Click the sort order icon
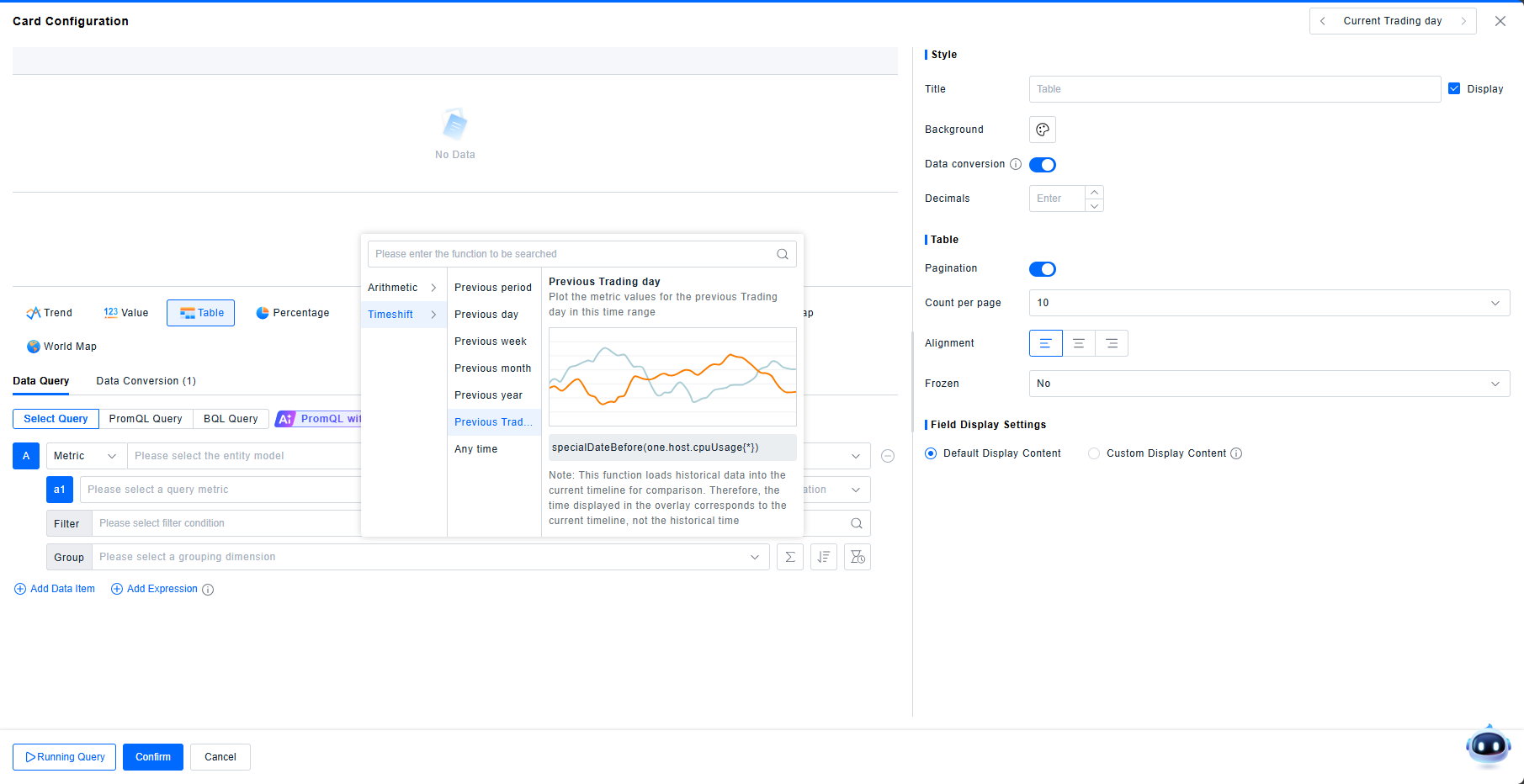Image resolution: width=1524 pixels, height=784 pixels. (x=823, y=557)
